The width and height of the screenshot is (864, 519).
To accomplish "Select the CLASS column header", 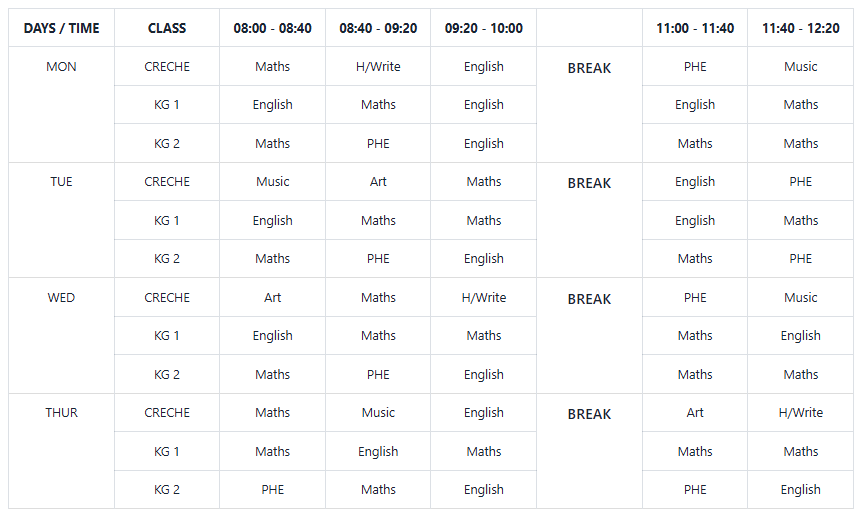I will point(167,28).
